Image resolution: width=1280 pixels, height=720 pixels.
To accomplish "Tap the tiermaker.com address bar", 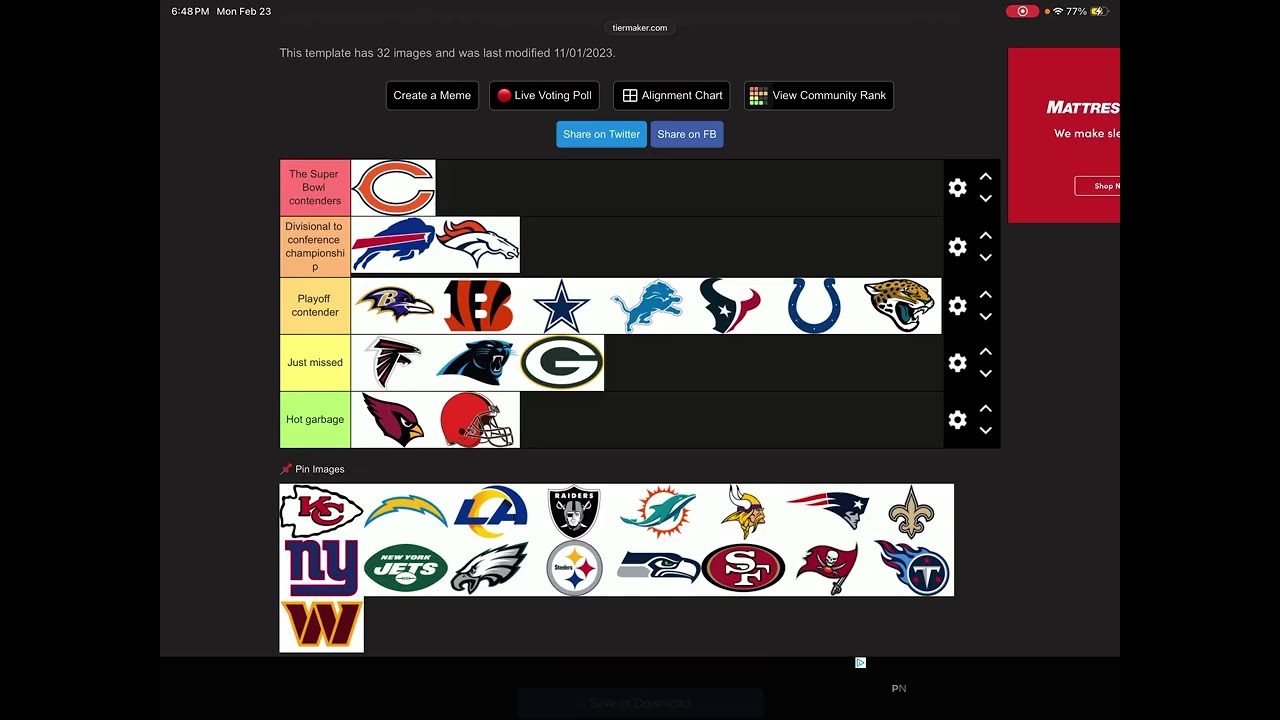I will click(x=640, y=28).
